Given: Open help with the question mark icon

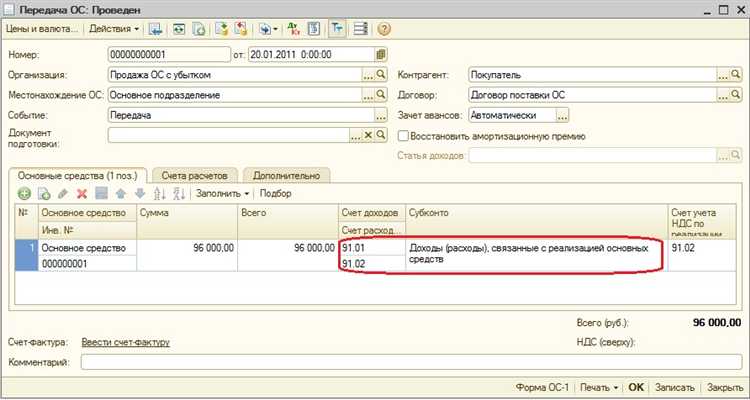Looking at the screenshot, I should point(383,29).
